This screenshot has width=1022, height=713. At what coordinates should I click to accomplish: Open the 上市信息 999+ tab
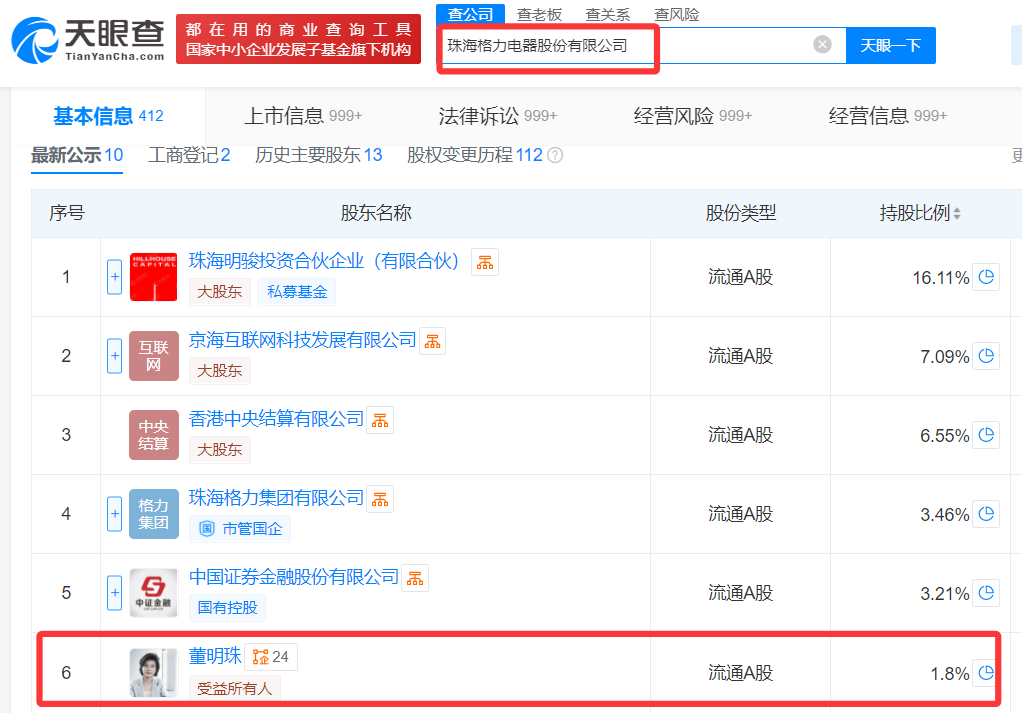302,116
